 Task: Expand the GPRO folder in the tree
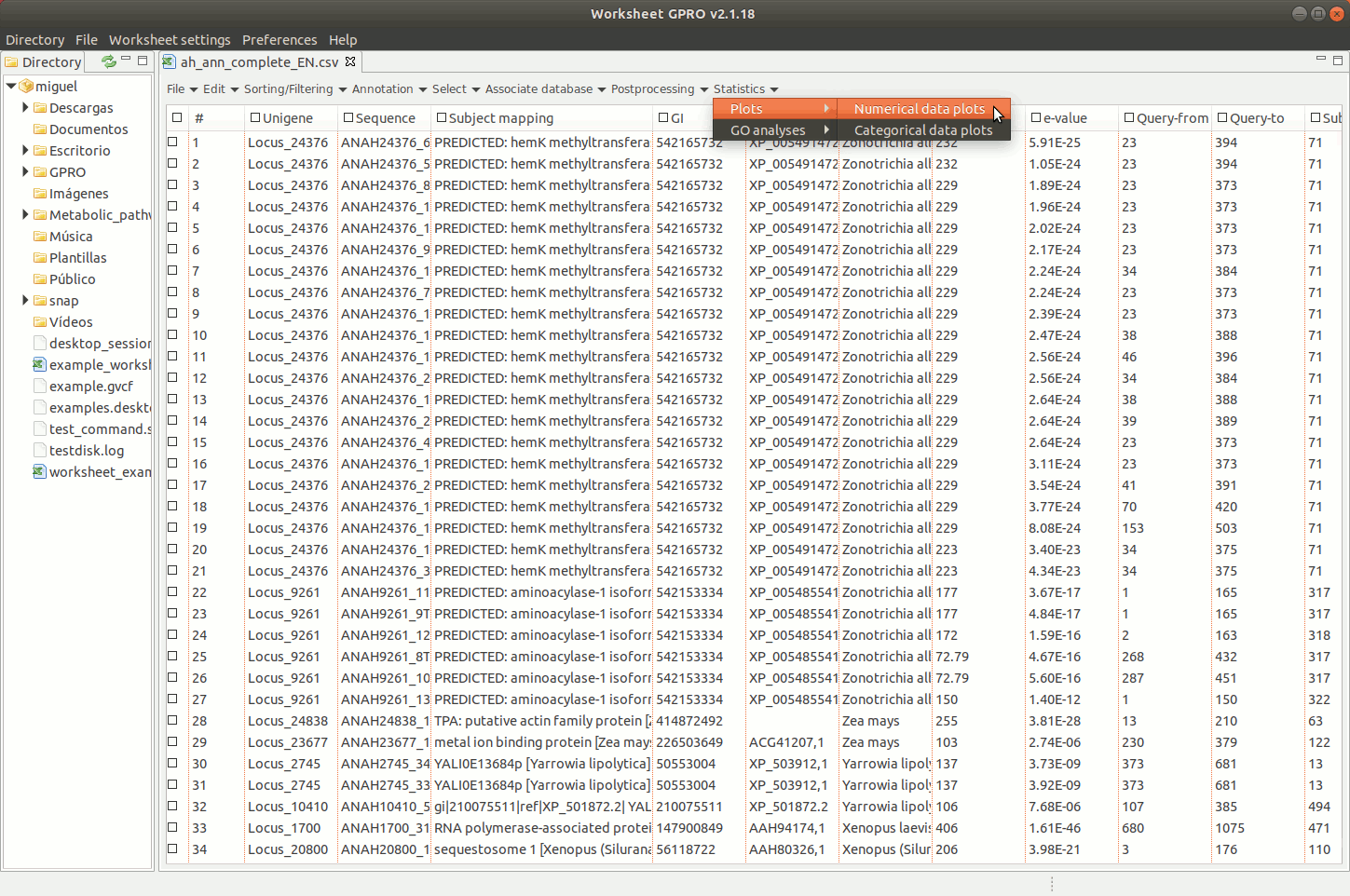pyautogui.click(x=25, y=172)
